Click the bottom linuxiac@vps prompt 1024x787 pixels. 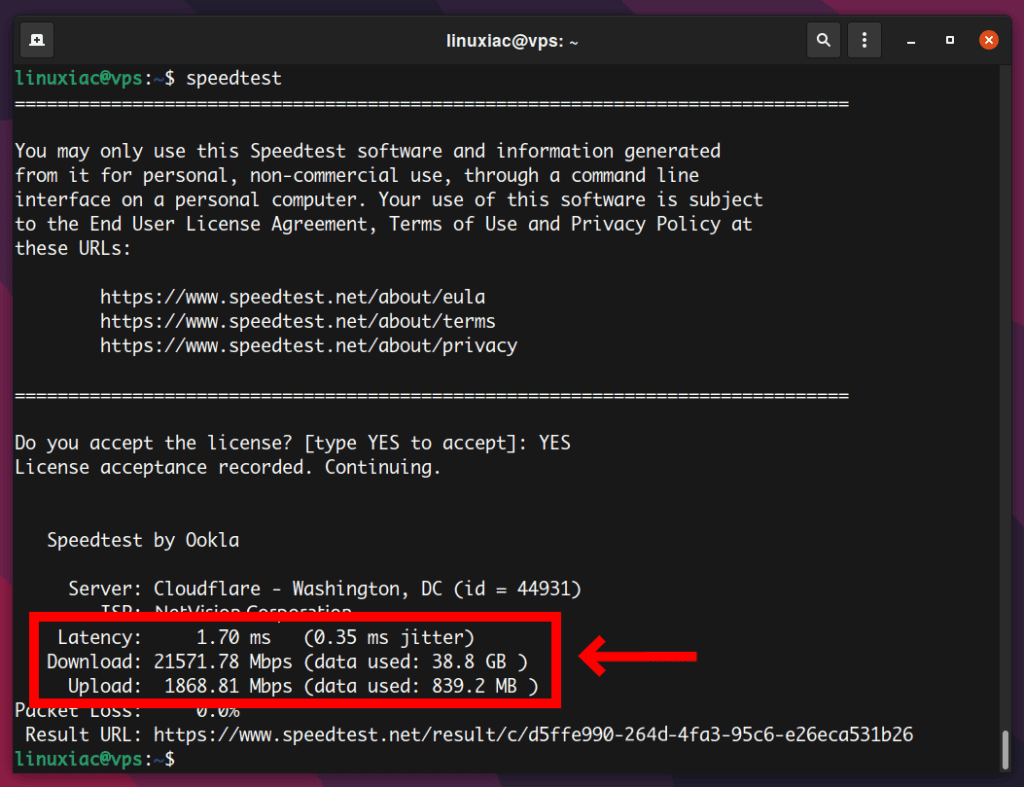(95, 759)
